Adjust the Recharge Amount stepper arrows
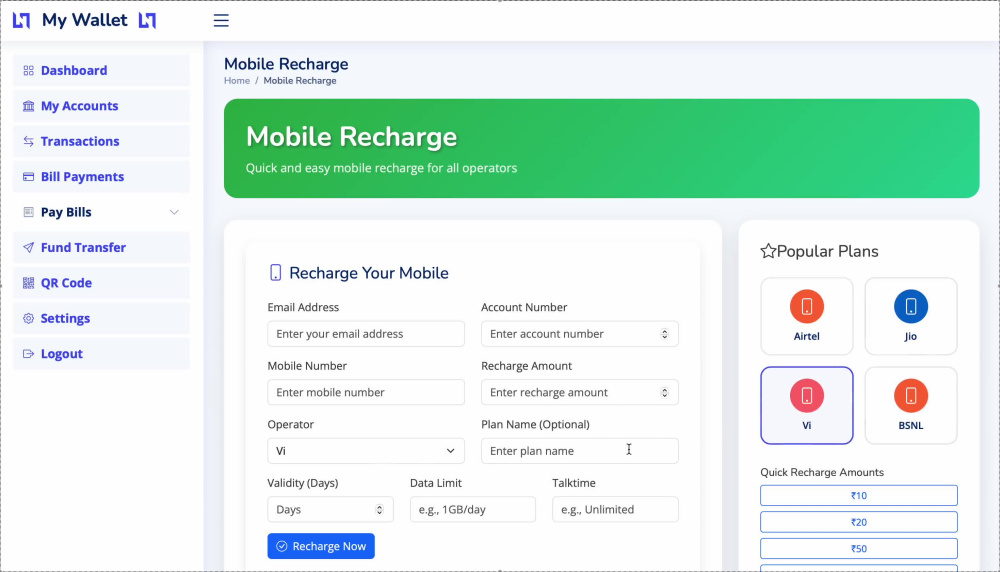The width and height of the screenshot is (1000, 572). [665, 393]
